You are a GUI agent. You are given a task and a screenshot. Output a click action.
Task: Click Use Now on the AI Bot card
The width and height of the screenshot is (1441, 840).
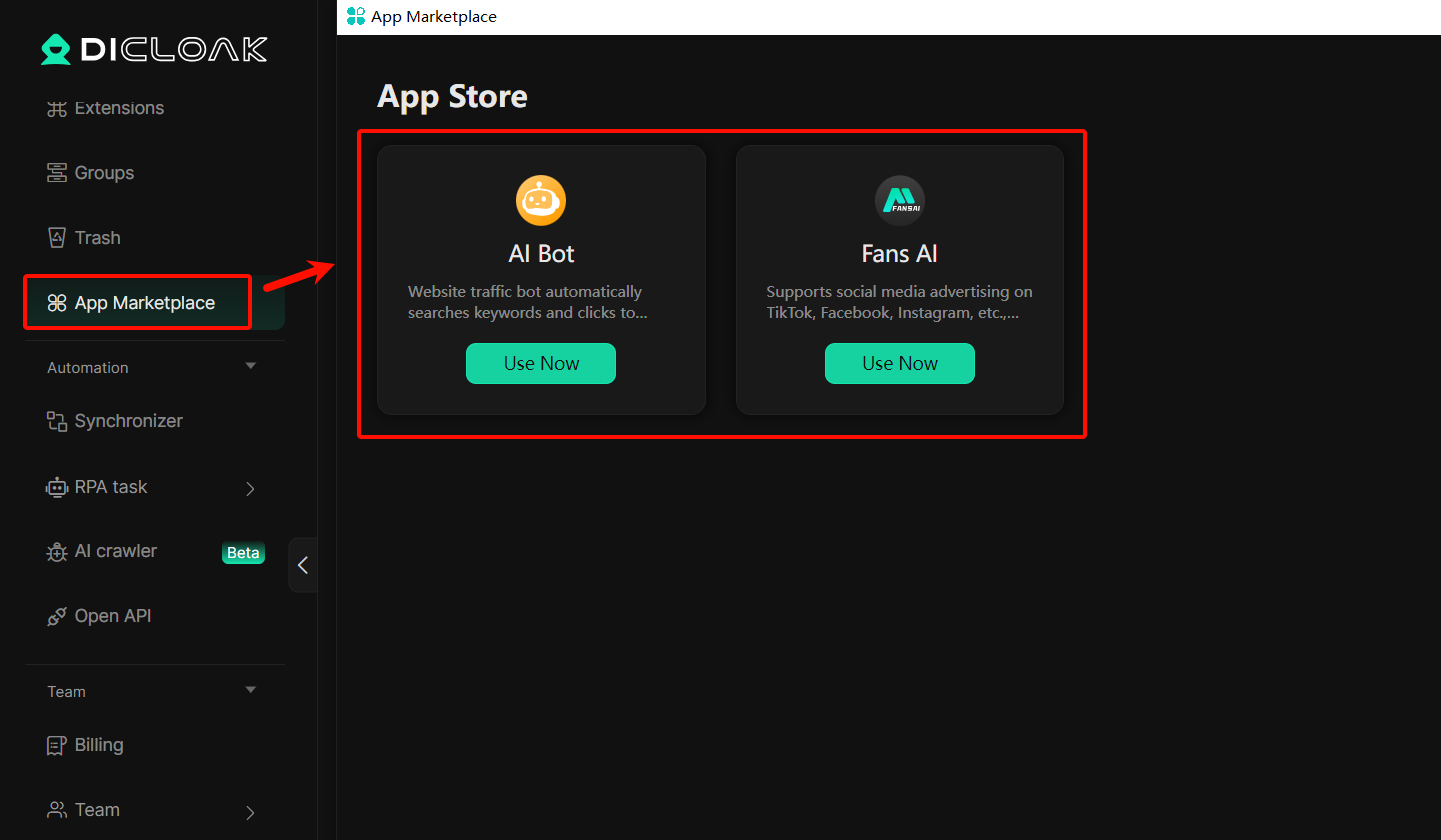[541, 363]
